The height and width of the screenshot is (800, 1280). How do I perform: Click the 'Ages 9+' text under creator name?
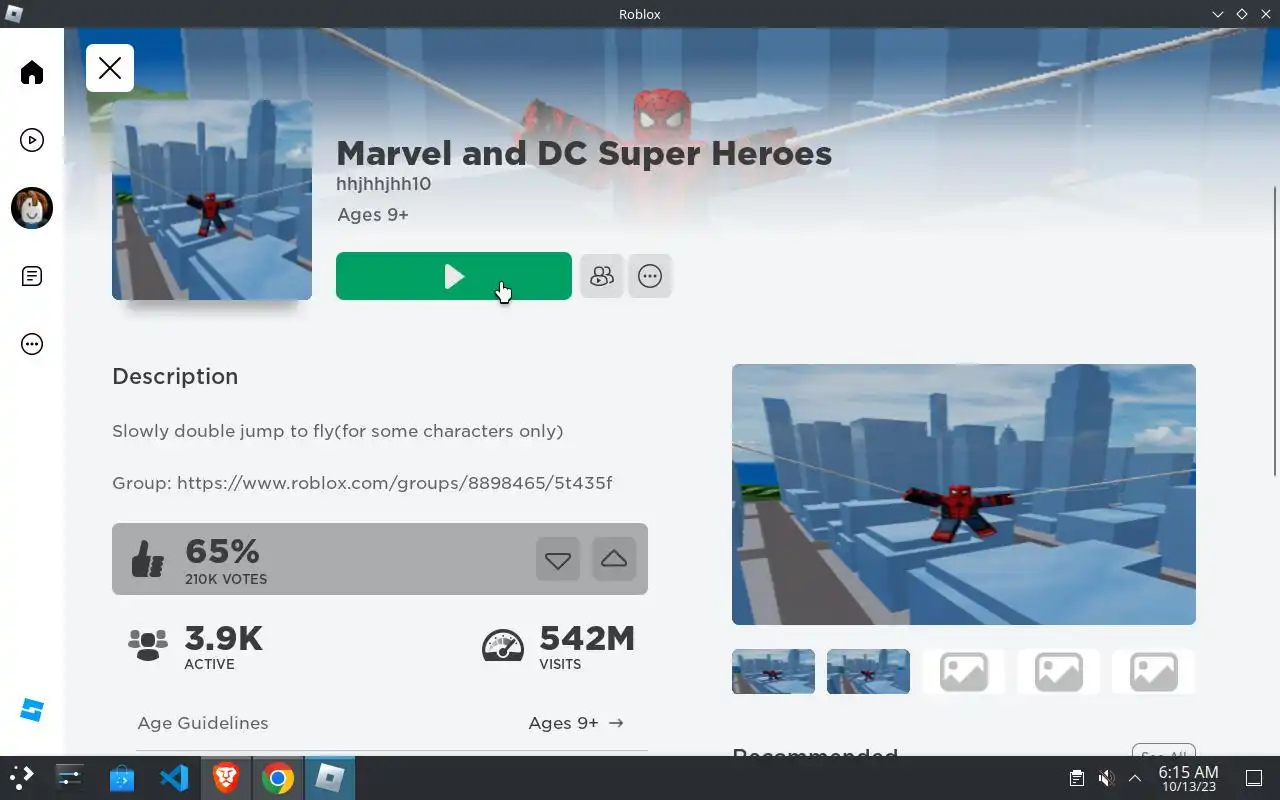(x=373, y=215)
